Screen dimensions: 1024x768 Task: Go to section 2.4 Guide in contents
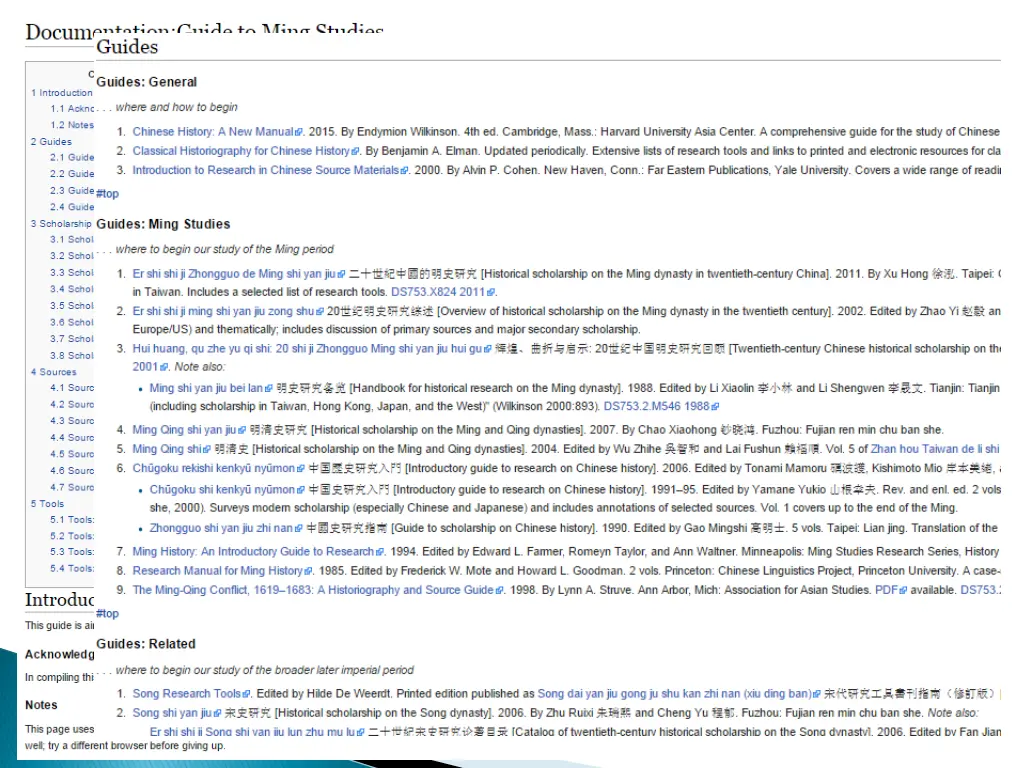(72, 207)
